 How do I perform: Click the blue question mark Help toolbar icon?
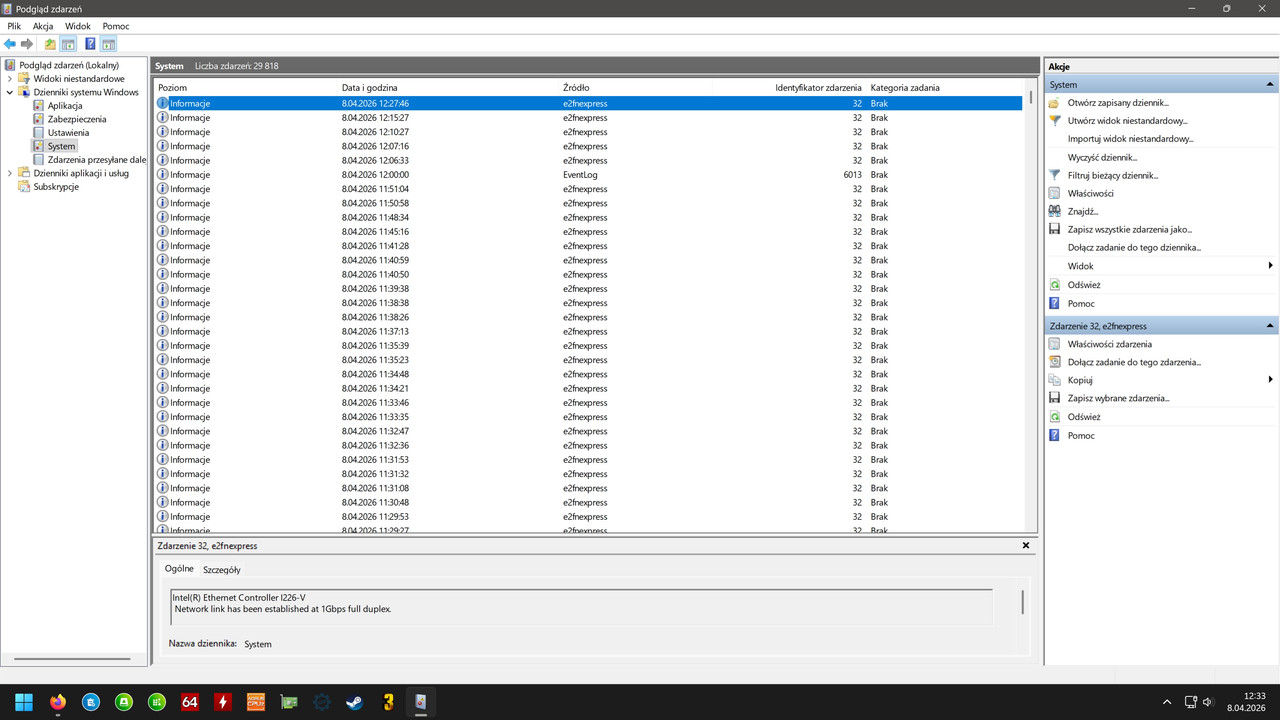click(90, 44)
